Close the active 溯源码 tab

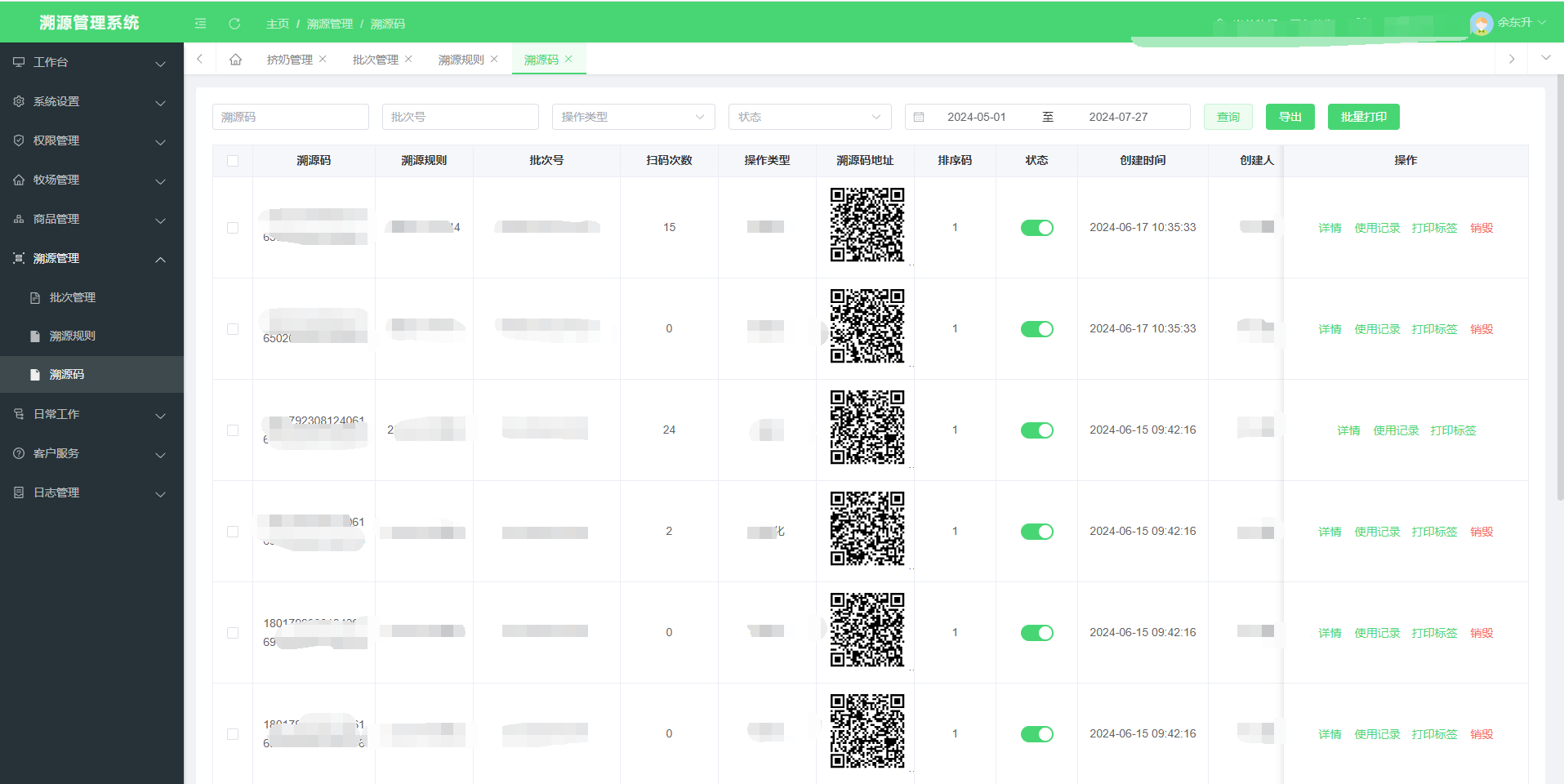click(x=568, y=59)
